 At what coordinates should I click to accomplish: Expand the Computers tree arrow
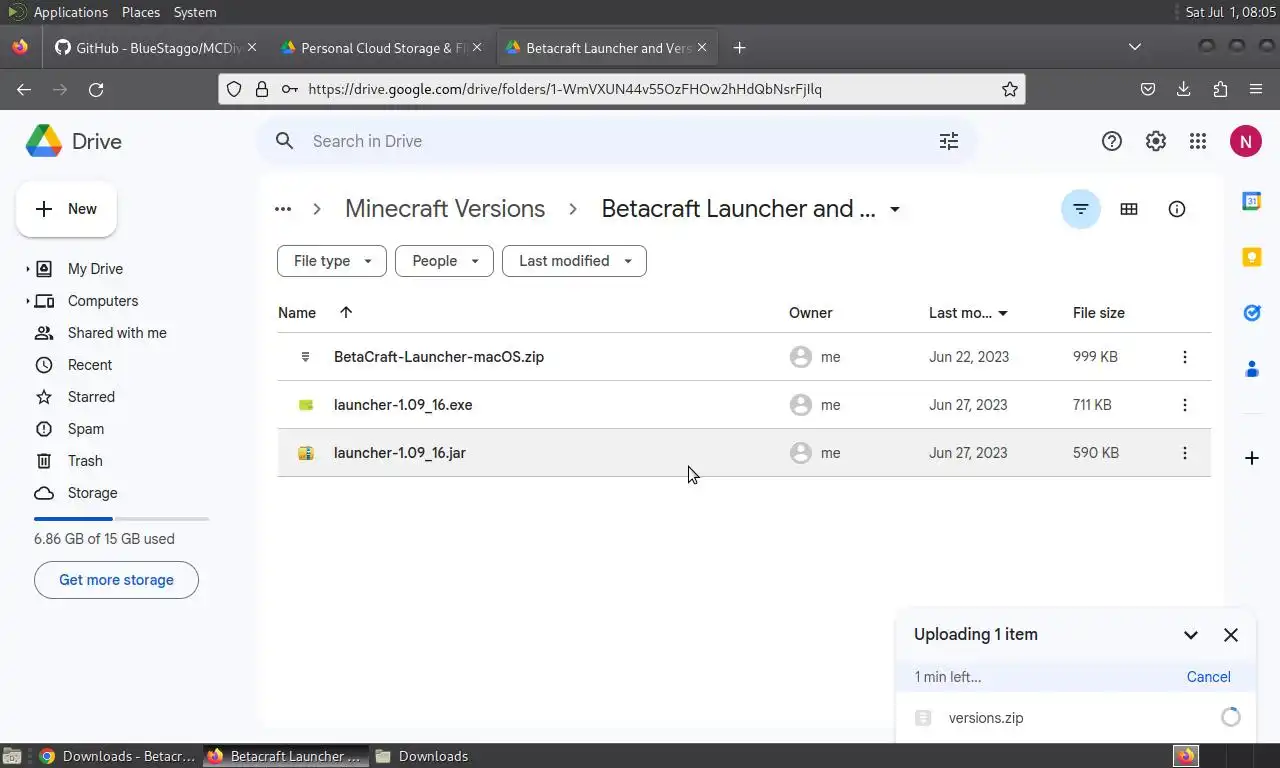[28, 301]
